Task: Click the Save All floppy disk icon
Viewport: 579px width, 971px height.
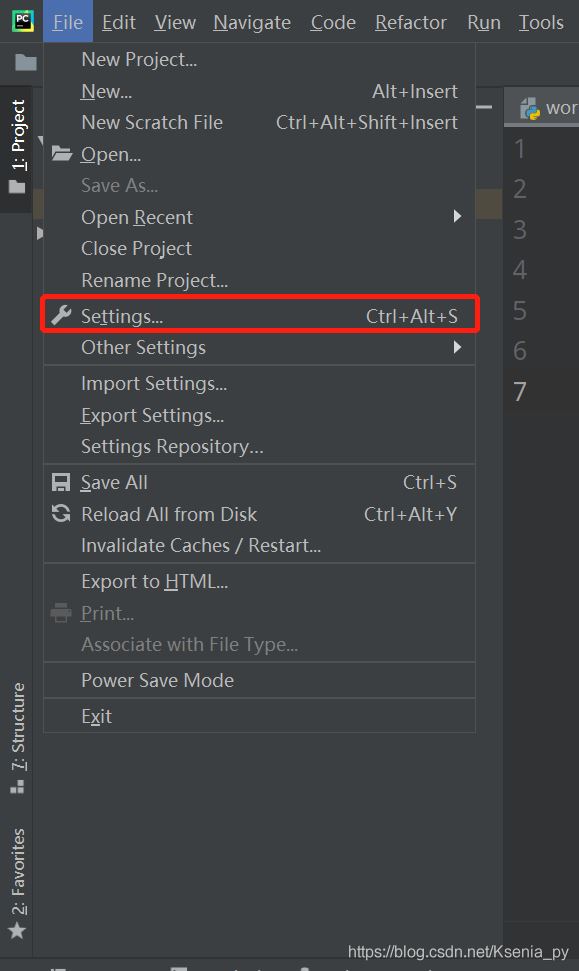Action: click(61, 482)
